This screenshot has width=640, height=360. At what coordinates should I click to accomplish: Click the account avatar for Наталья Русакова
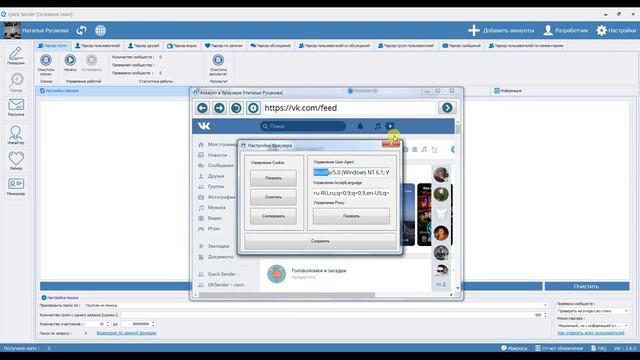coord(12,30)
